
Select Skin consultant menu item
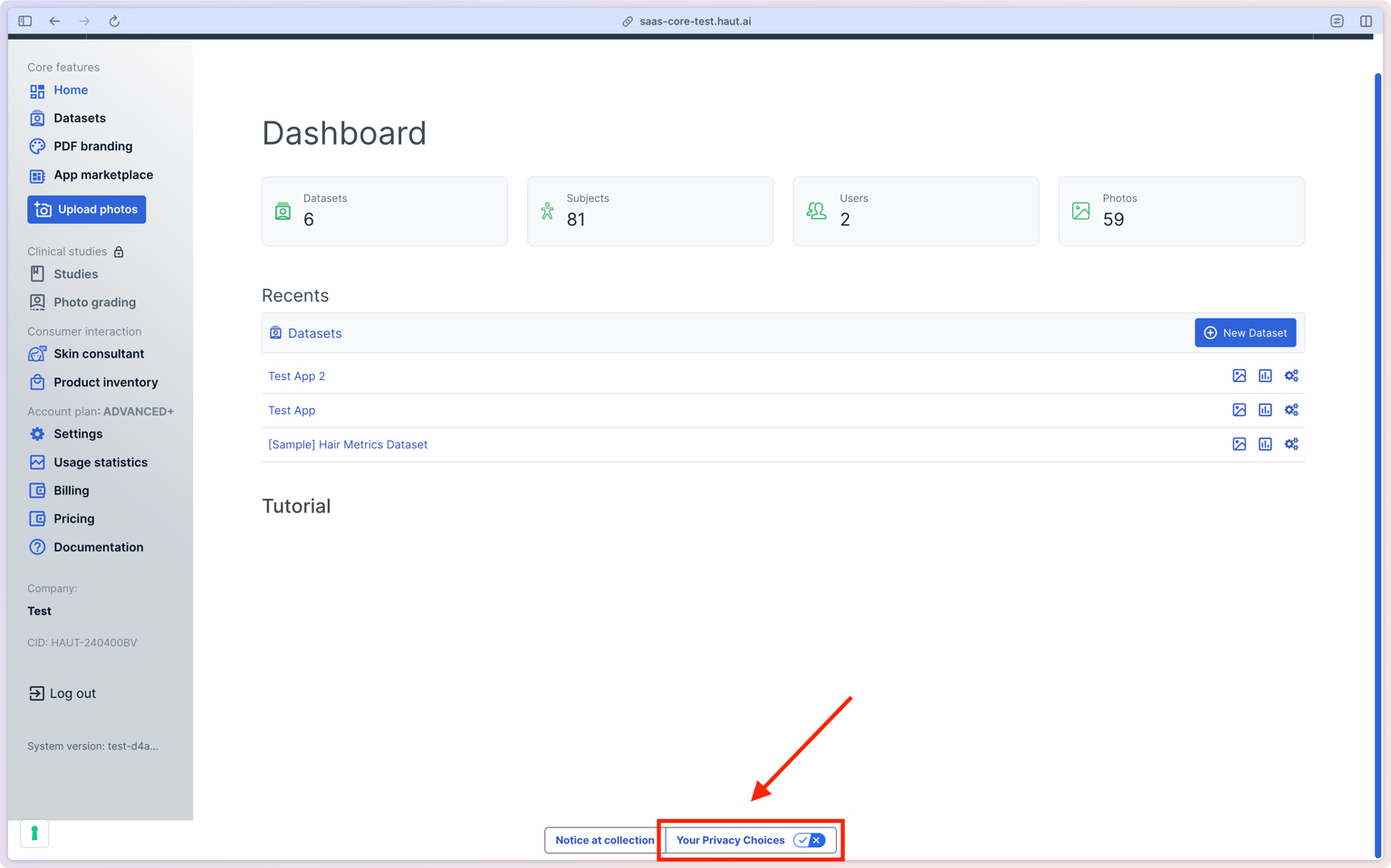point(99,354)
